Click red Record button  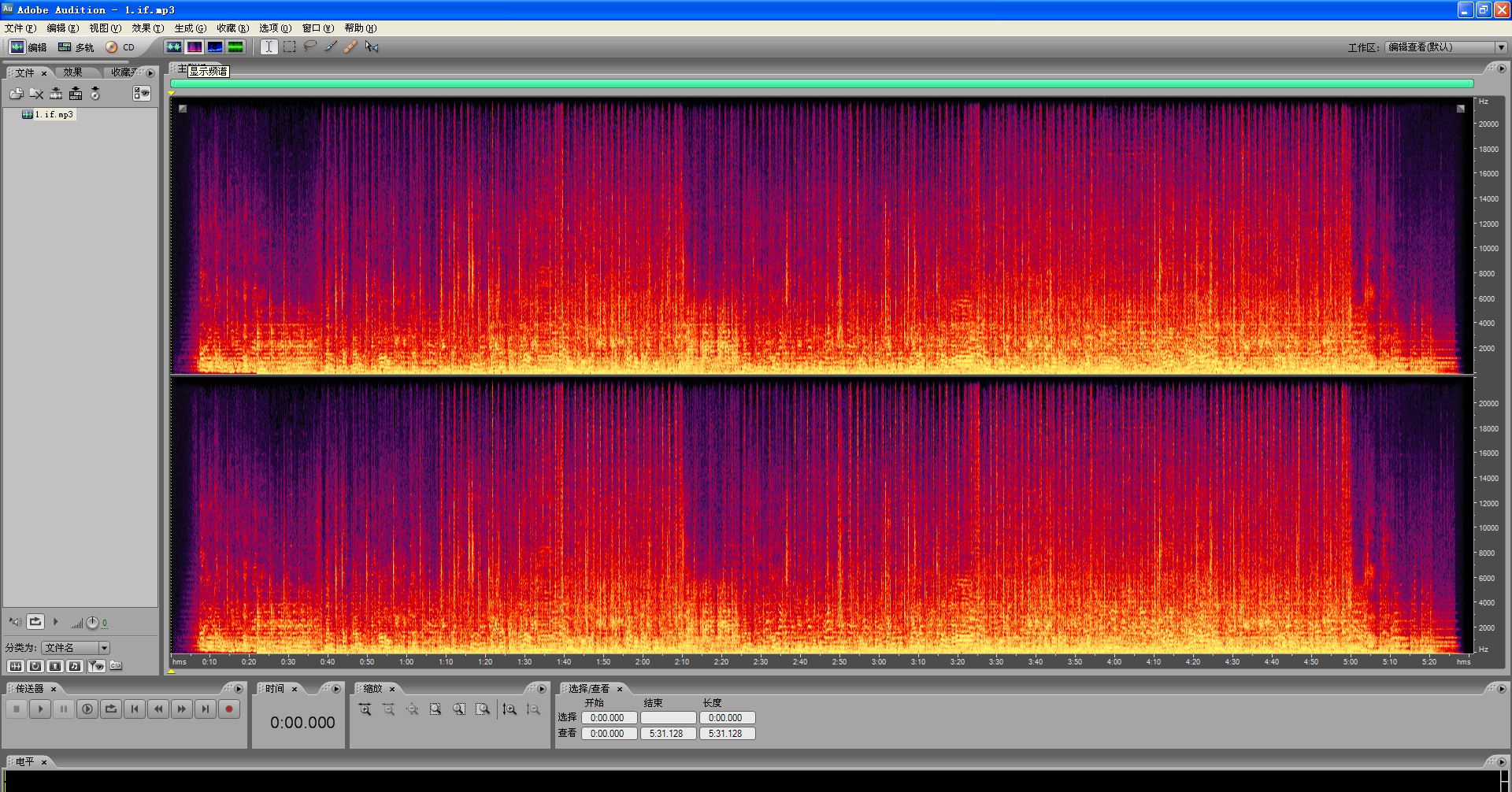229,709
